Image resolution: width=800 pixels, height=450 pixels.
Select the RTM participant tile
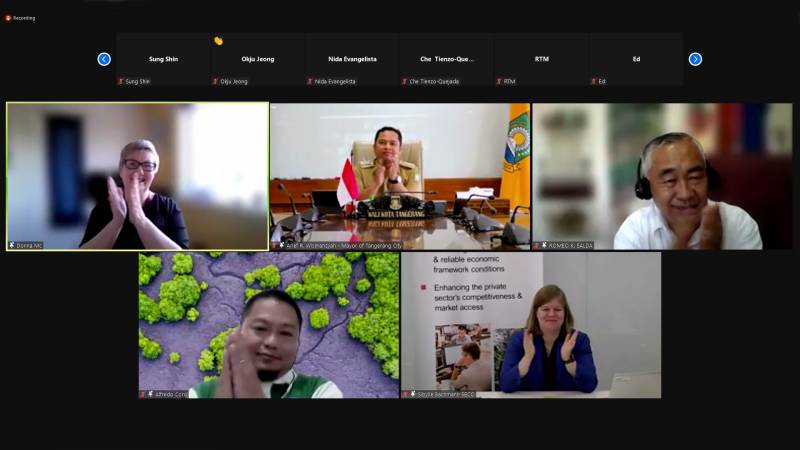pyautogui.click(x=541, y=59)
